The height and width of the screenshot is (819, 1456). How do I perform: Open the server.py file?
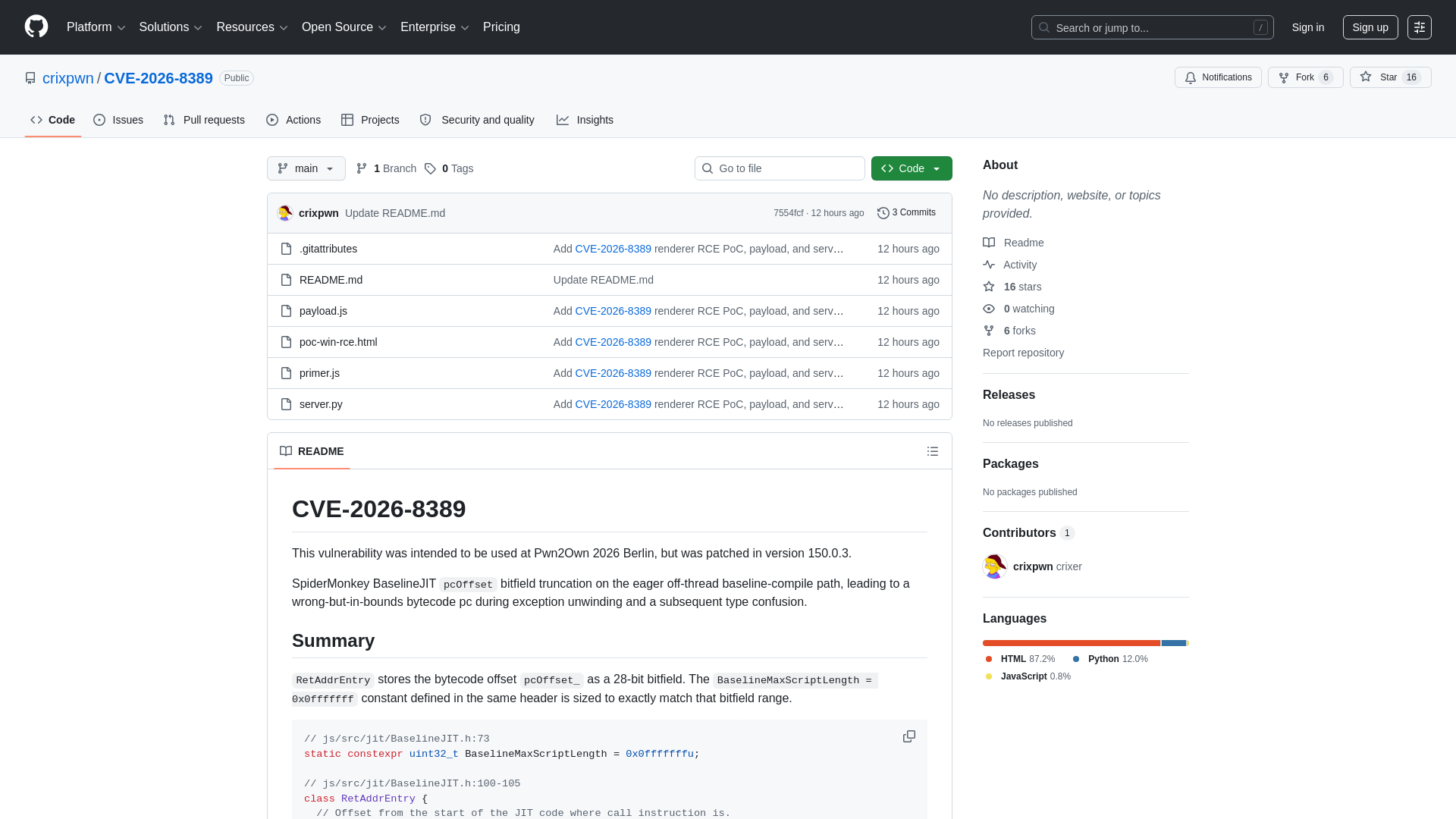click(321, 404)
